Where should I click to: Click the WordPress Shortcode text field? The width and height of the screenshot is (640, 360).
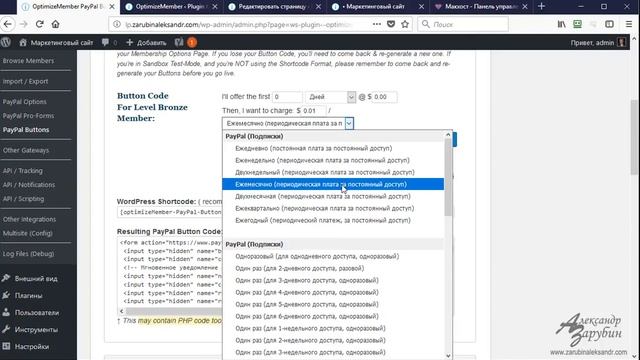[x=170, y=212]
